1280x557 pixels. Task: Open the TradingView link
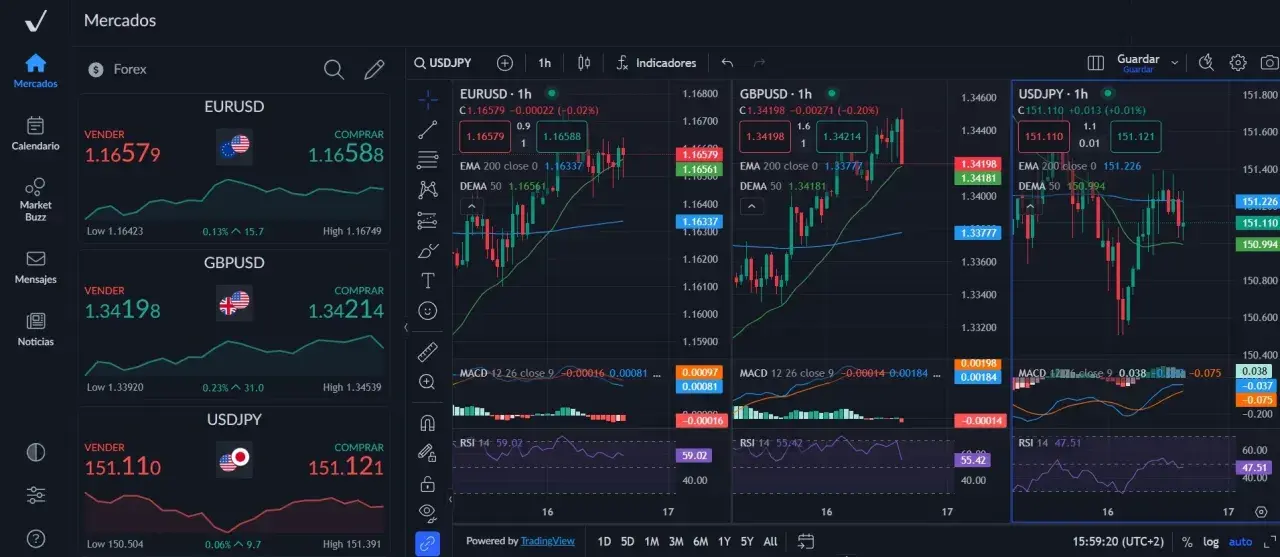(547, 541)
